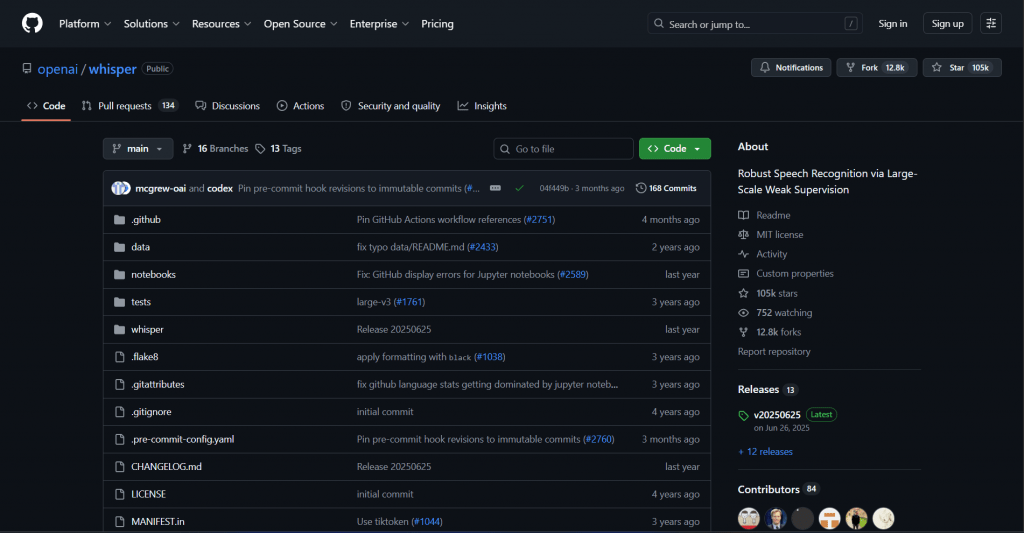View the 168 Commits link
This screenshot has height=533, width=1024.
coord(666,188)
